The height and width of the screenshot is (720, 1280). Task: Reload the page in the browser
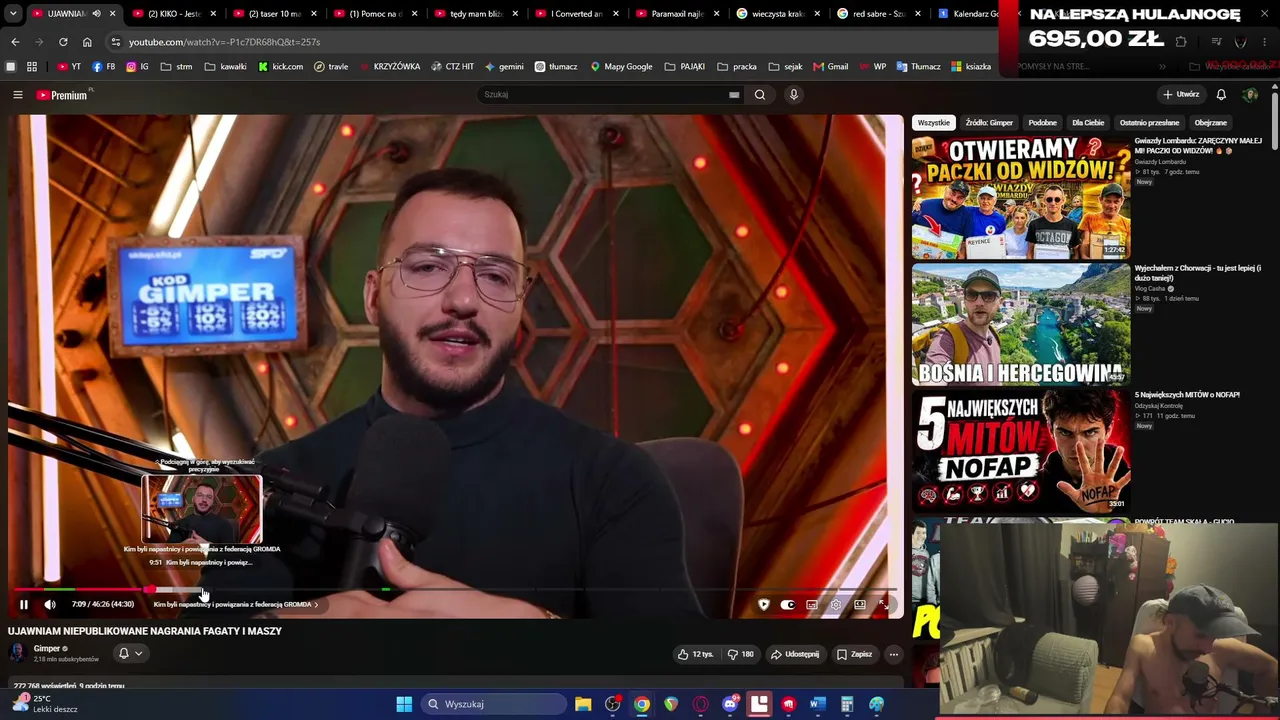point(63,42)
